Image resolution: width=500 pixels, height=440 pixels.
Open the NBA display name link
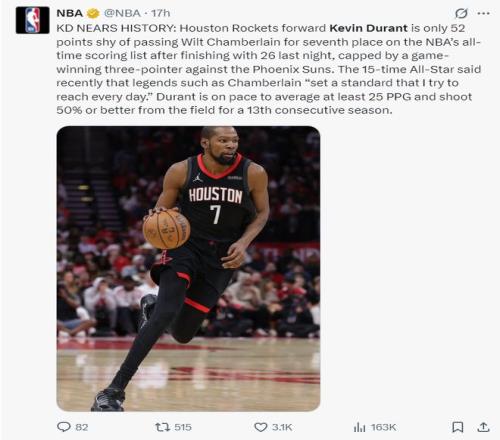click(x=70, y=13)
